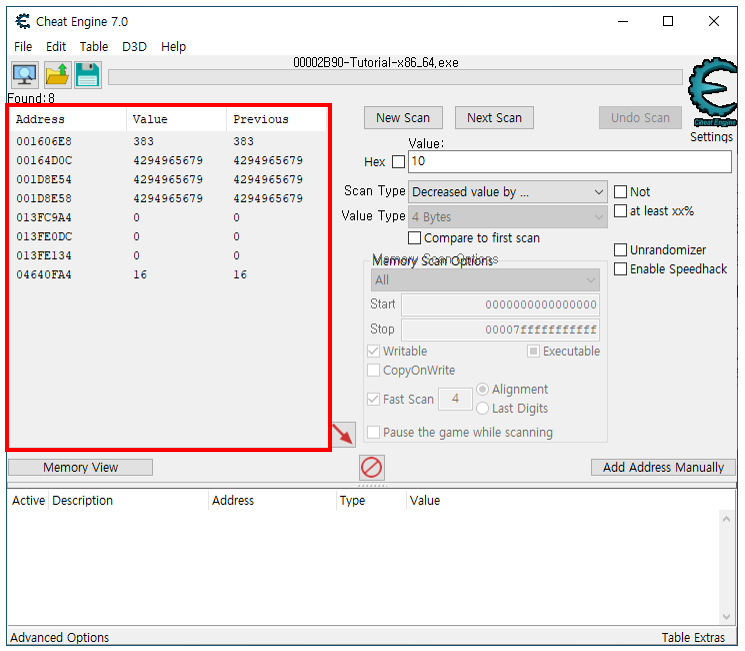Click the Stop address field
The height and width of the screenshot is (651, 745).
click(500, 330)
